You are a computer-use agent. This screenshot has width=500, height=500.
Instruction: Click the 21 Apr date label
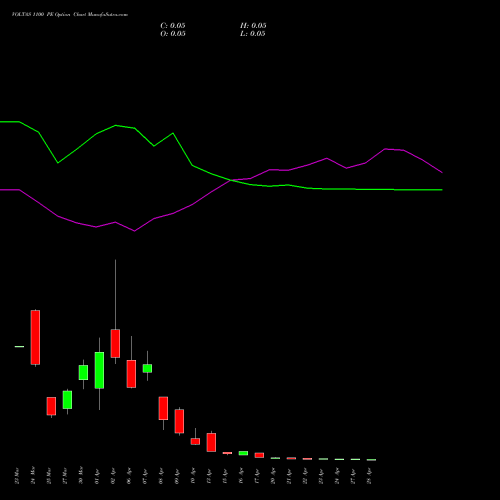coord(289,476)
